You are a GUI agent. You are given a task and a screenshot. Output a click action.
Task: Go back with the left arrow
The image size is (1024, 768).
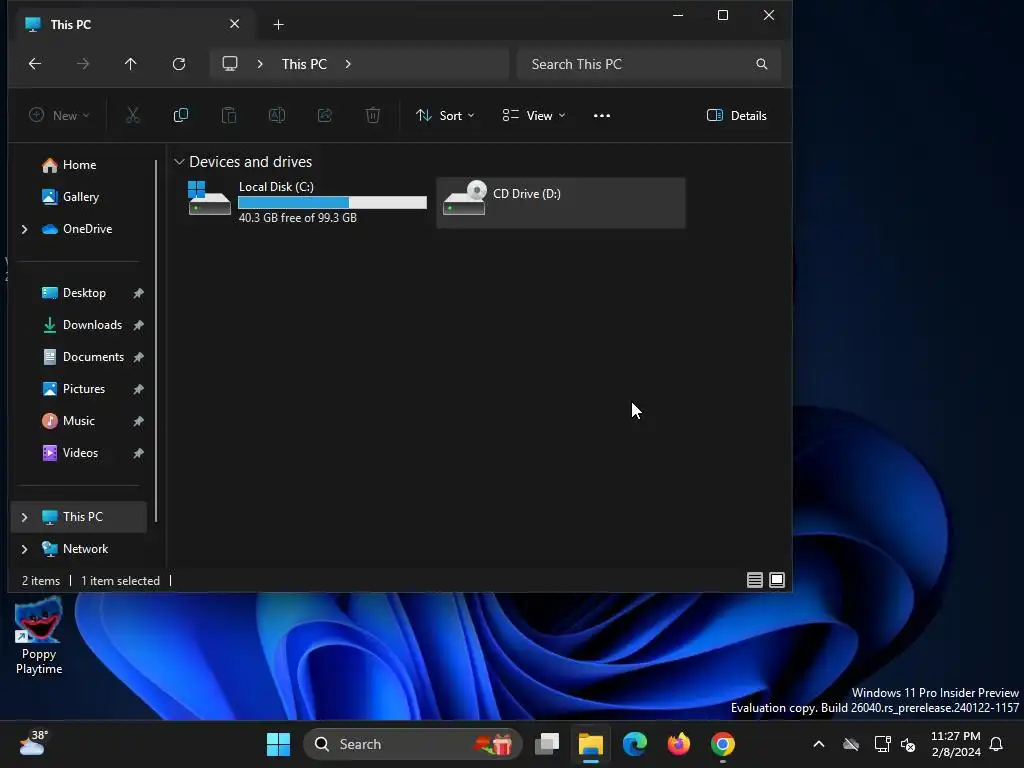(35, 63)
